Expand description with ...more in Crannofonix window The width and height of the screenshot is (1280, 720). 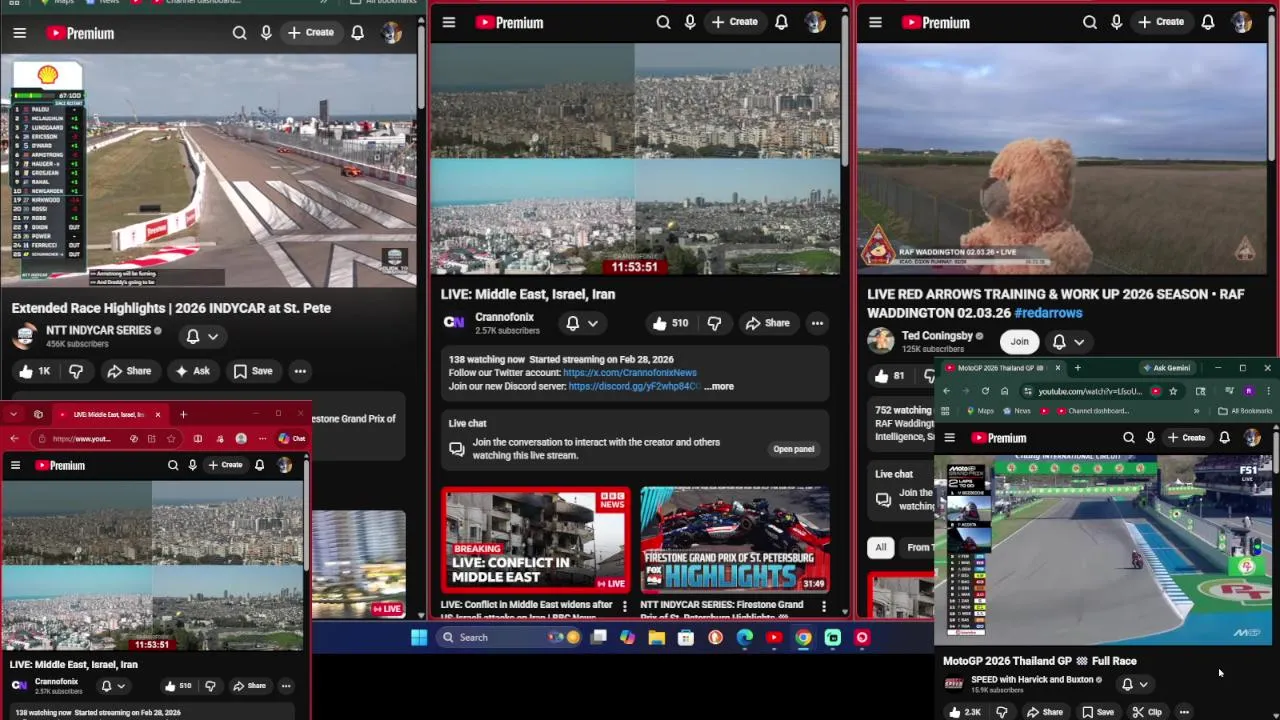tap(719, 386)
